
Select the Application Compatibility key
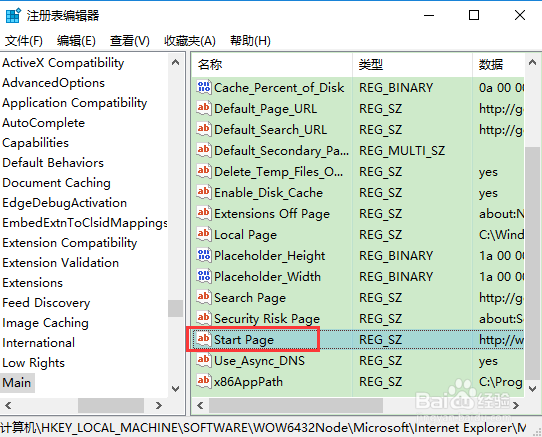(x=75, y=103)
